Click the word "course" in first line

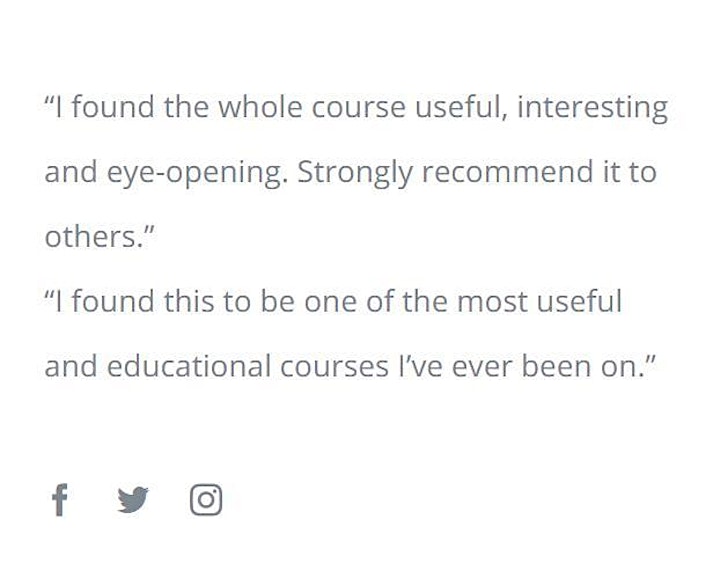[358, 108]
